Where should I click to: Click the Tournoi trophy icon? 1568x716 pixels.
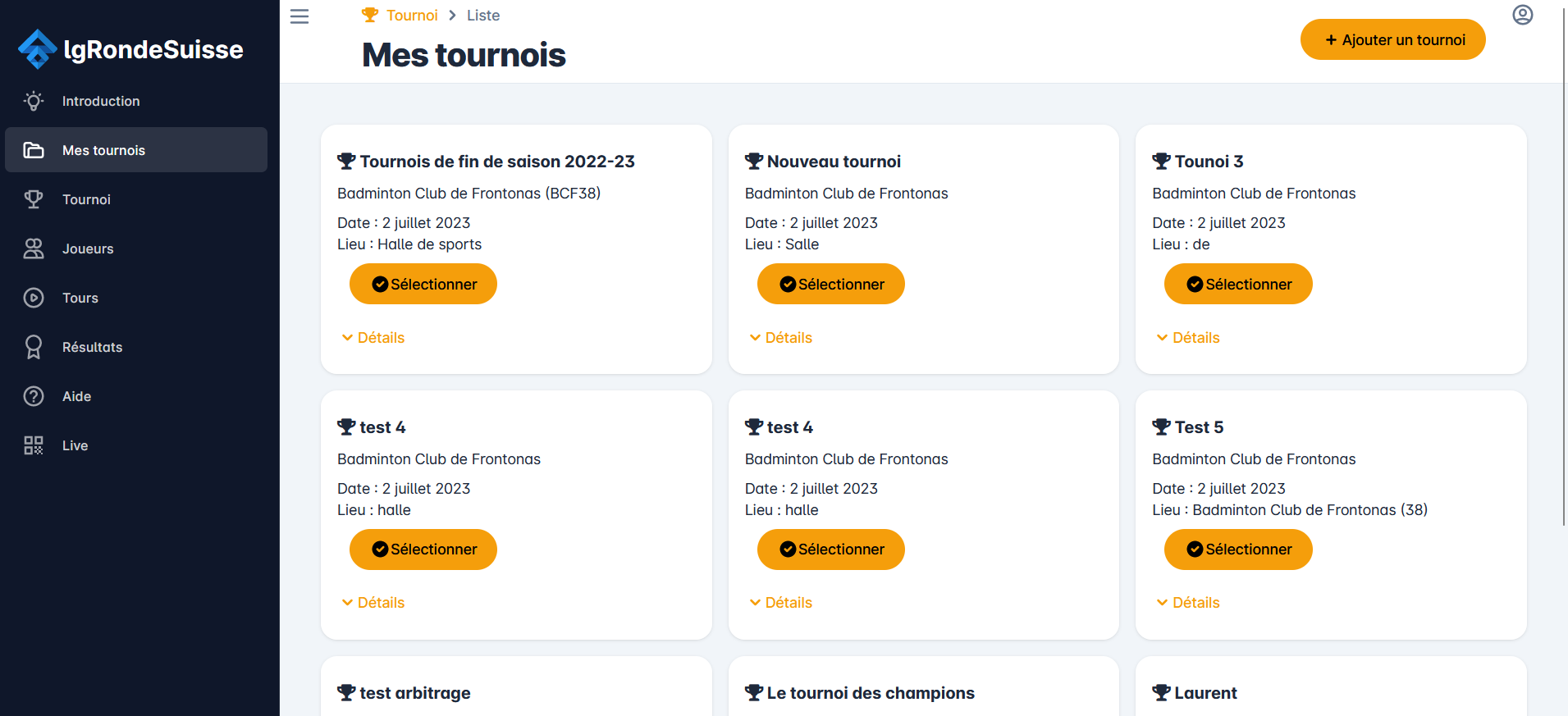click(34, 199)
